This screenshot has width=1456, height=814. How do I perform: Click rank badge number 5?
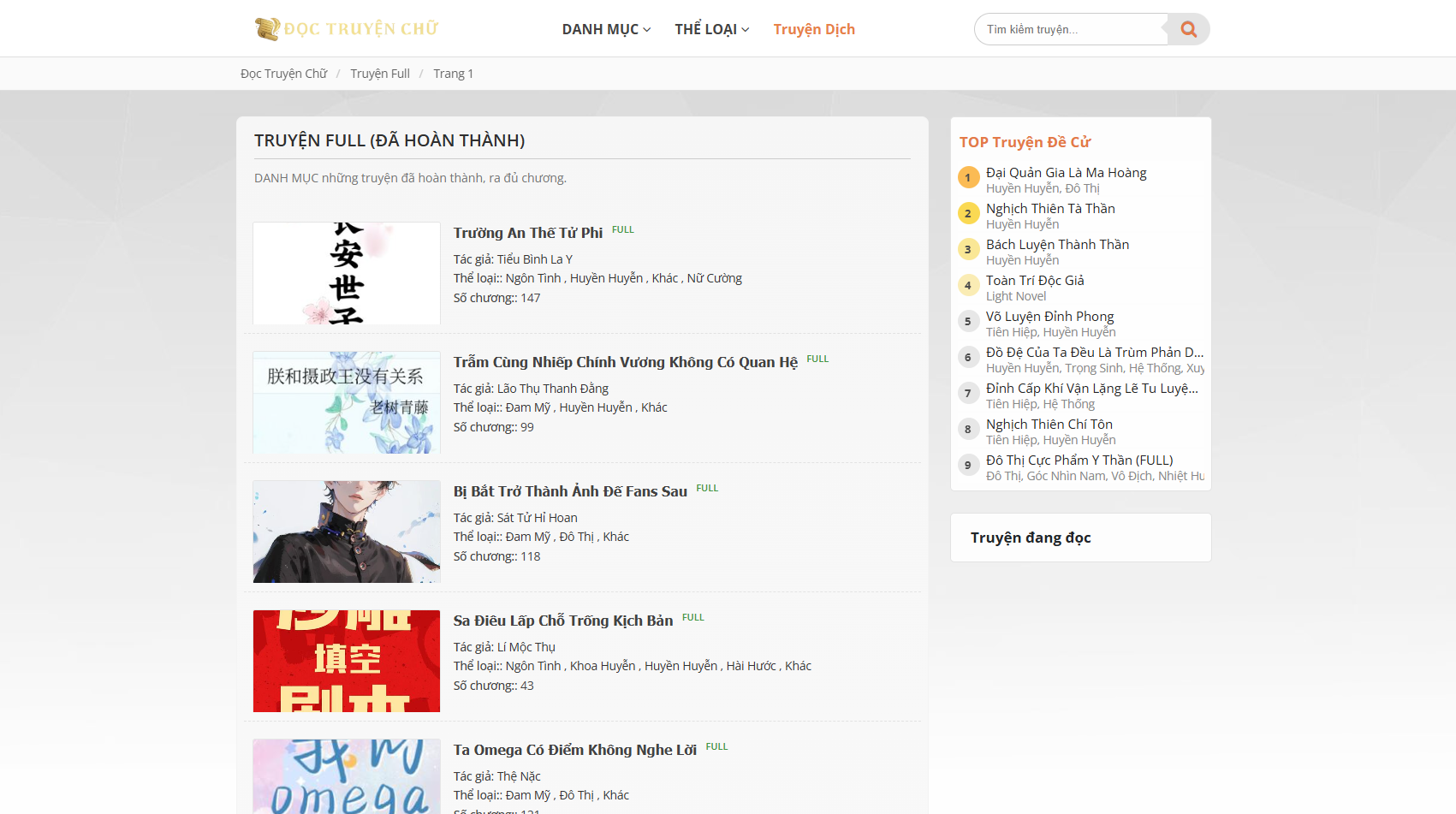coord(968,322)
